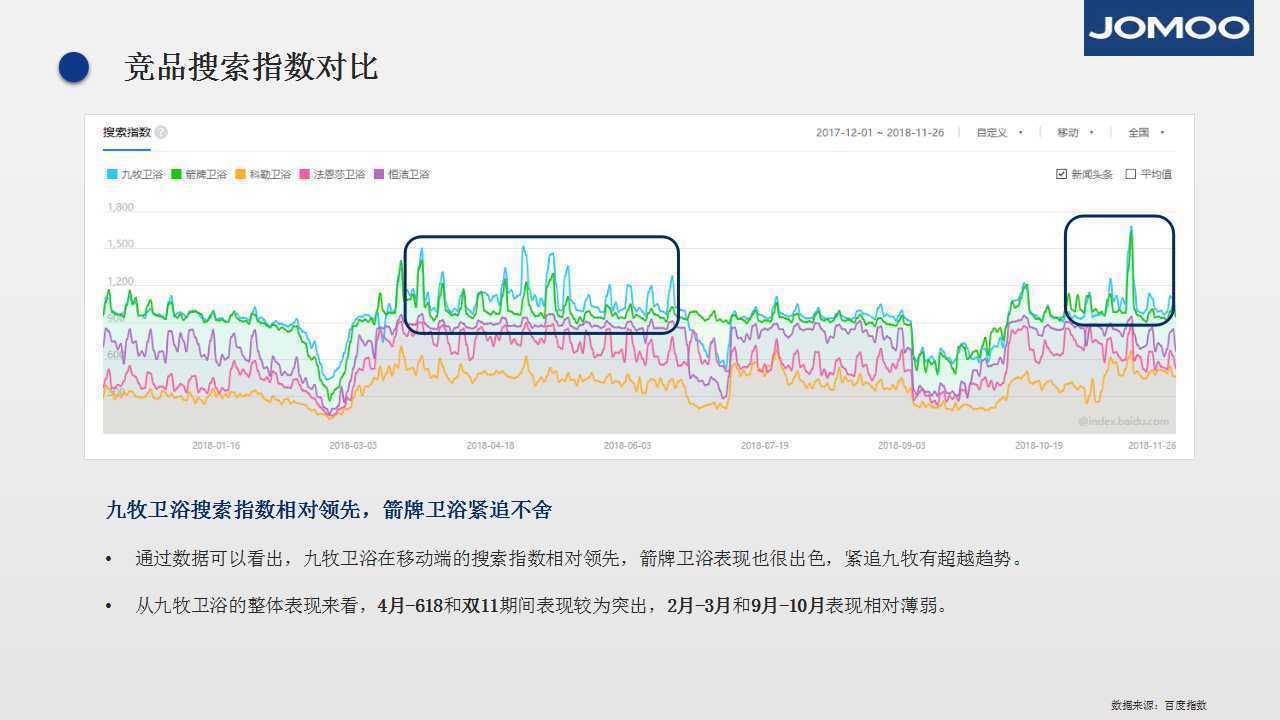Open the 自定义 period dropdown

999,132
